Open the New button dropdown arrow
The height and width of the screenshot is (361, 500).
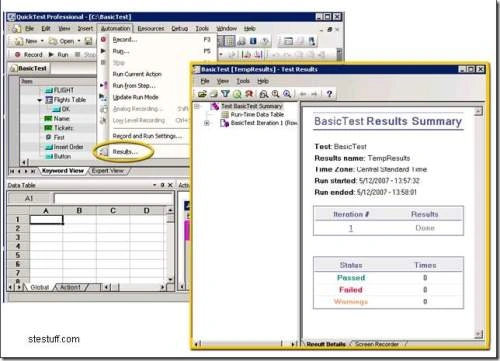pos(42,41)
